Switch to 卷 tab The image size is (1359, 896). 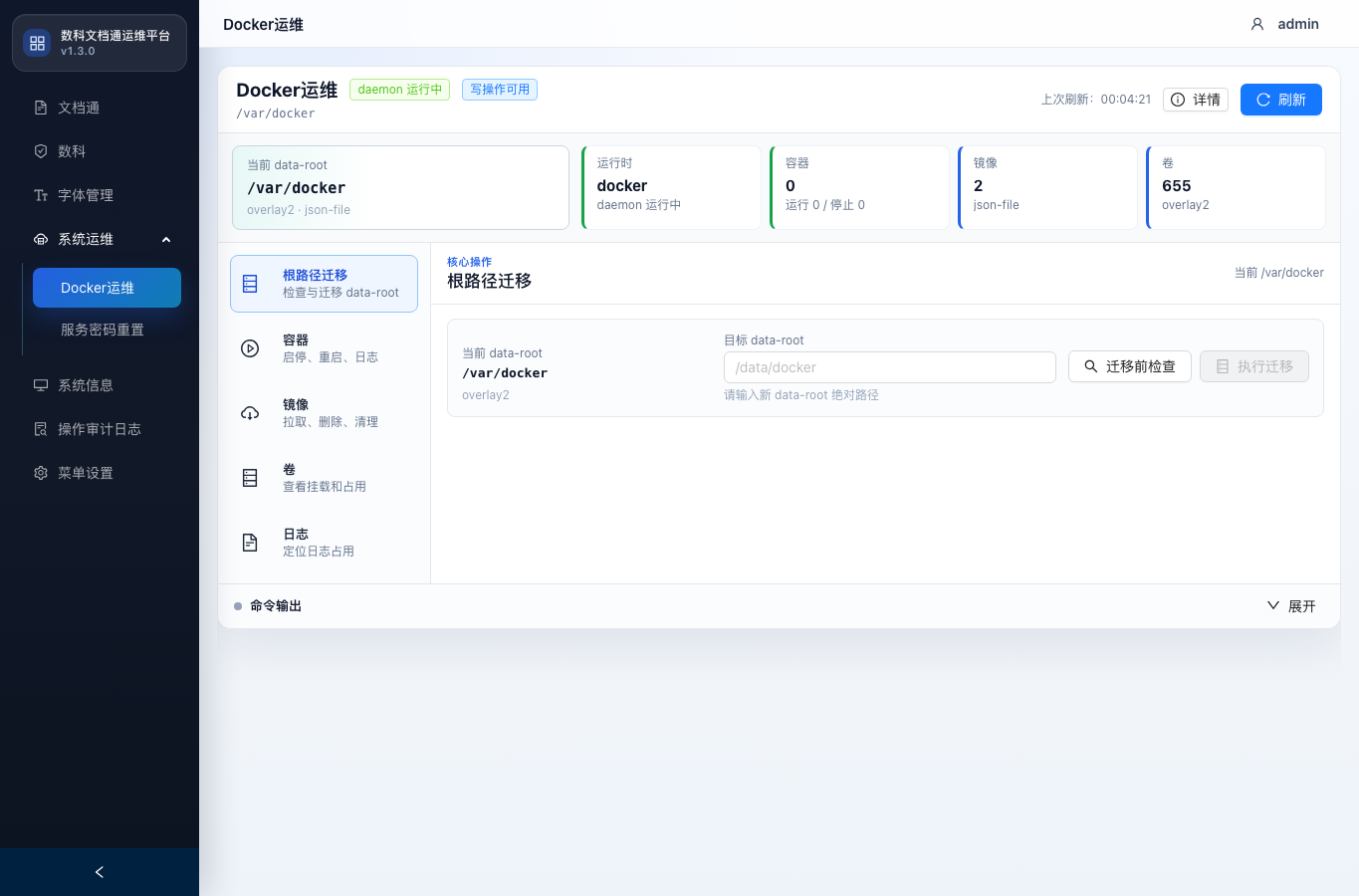click(324, 478)
